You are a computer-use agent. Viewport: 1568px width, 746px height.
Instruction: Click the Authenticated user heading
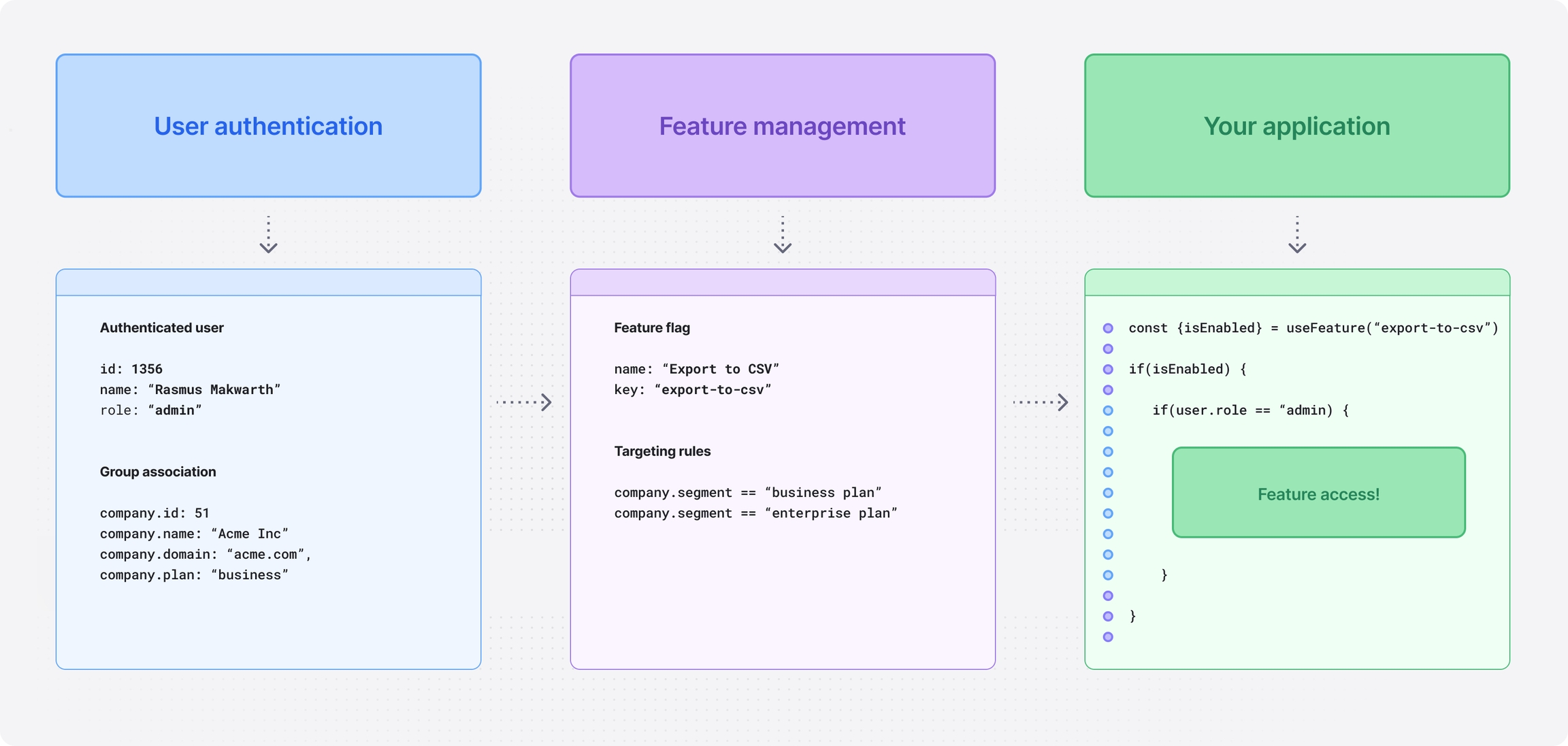162,328
